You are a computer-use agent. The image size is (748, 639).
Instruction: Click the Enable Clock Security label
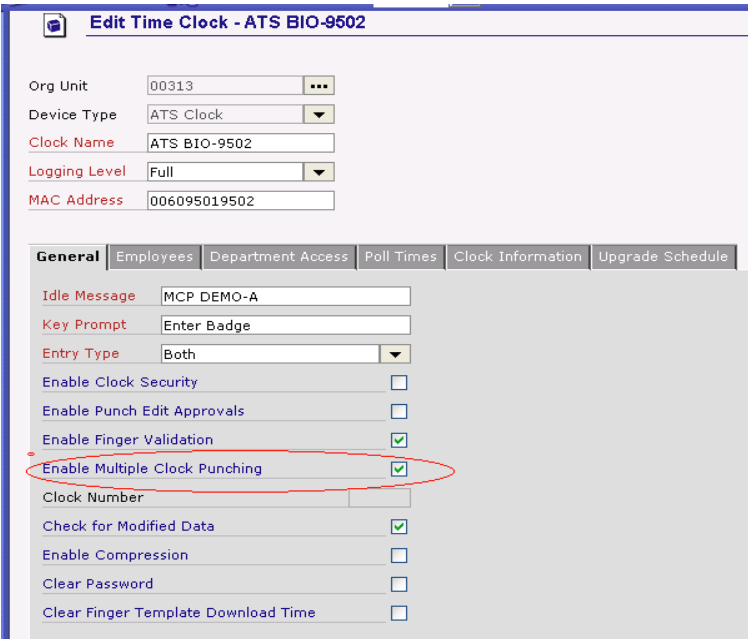tap(120, 382)
